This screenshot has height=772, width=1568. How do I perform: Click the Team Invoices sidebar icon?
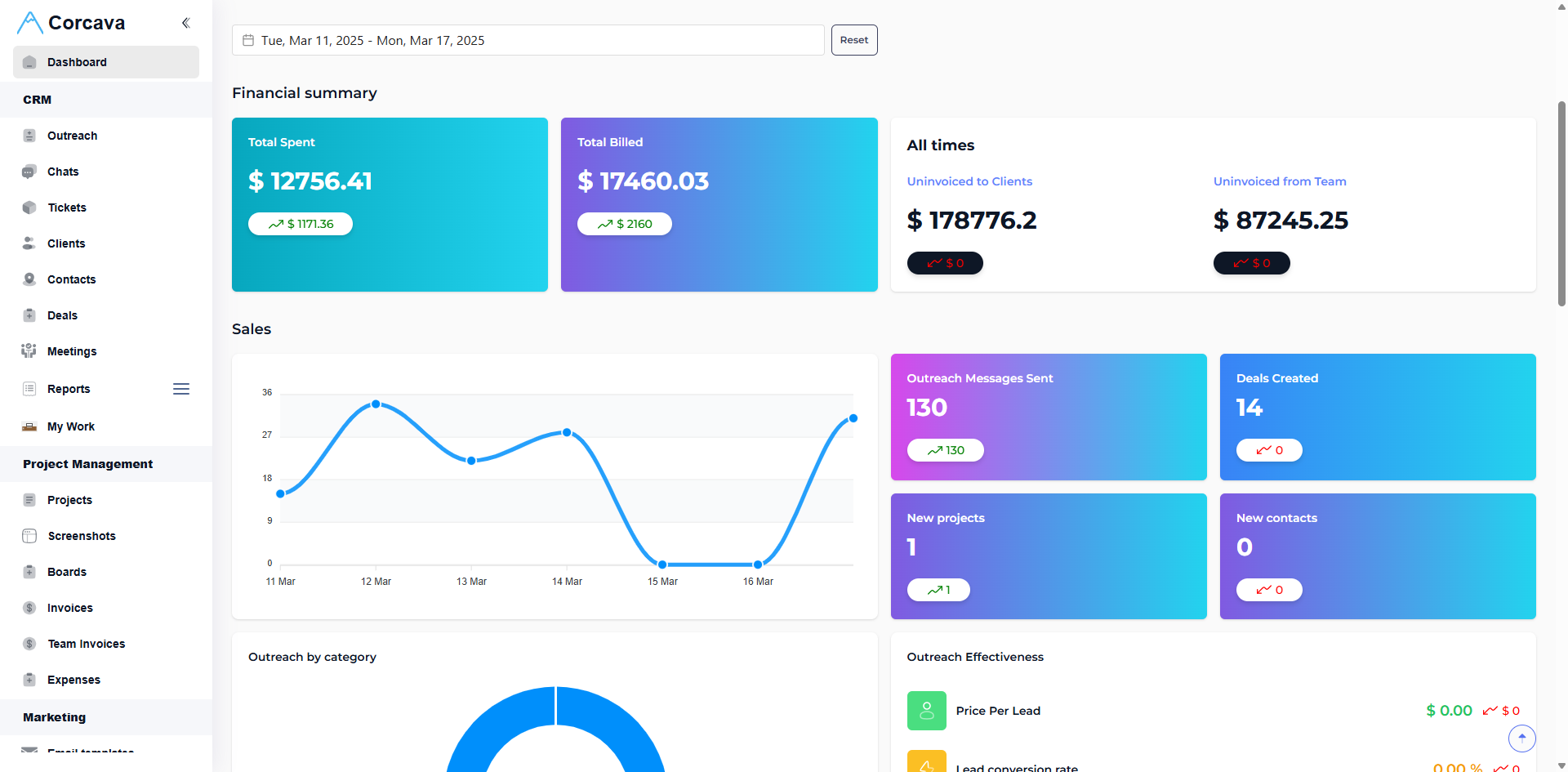pos(29,644)
